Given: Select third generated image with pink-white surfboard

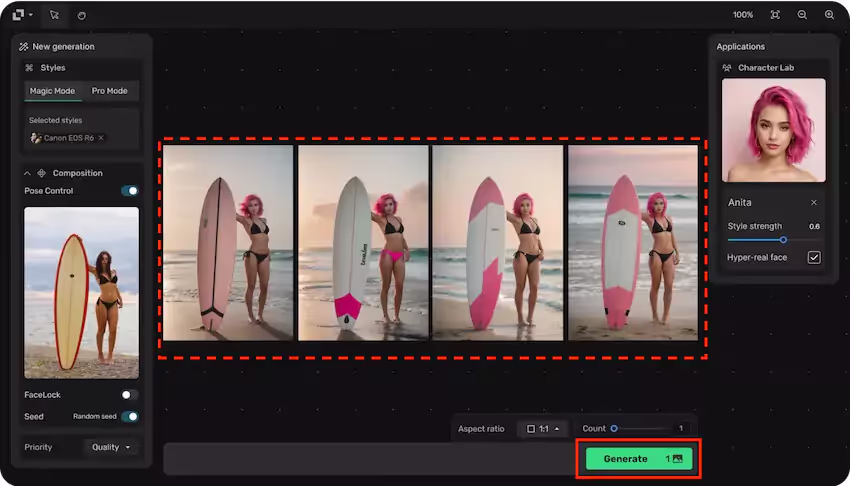Looking at the screenshot, I should coord(498,243).
